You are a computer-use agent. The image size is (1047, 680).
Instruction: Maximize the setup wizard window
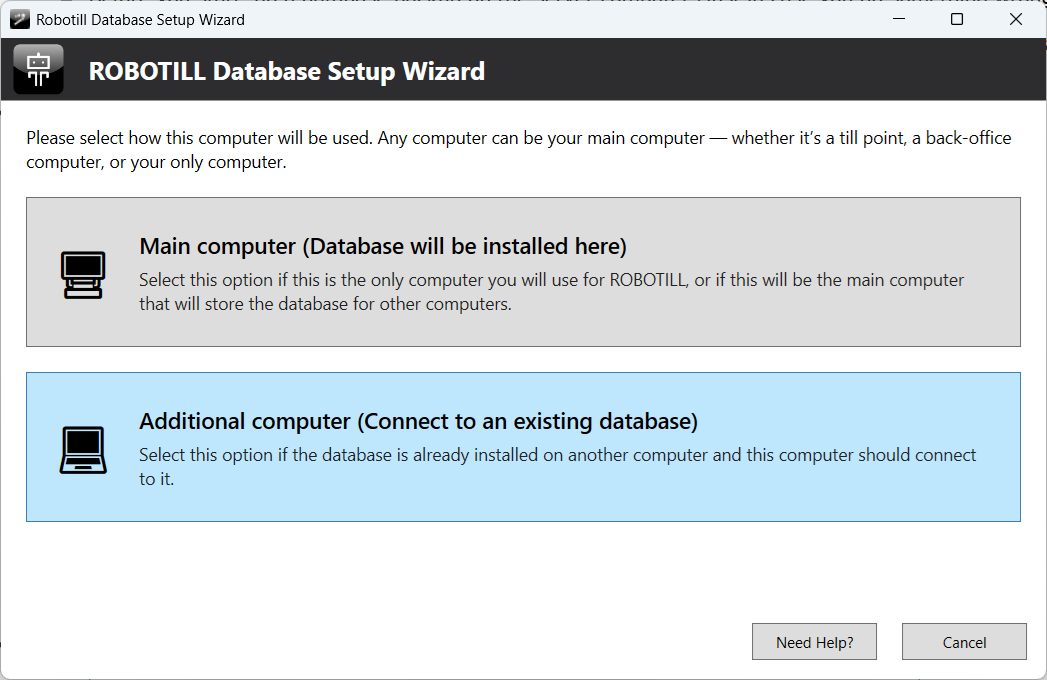pyautogui.click(x=956, y=19)
